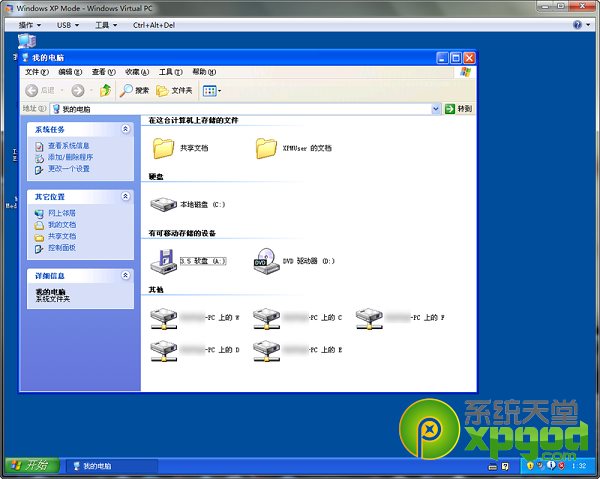Open the 搜索 (Search) toolbar button
The width and height of the screenshot is (600, 479).
134,90
